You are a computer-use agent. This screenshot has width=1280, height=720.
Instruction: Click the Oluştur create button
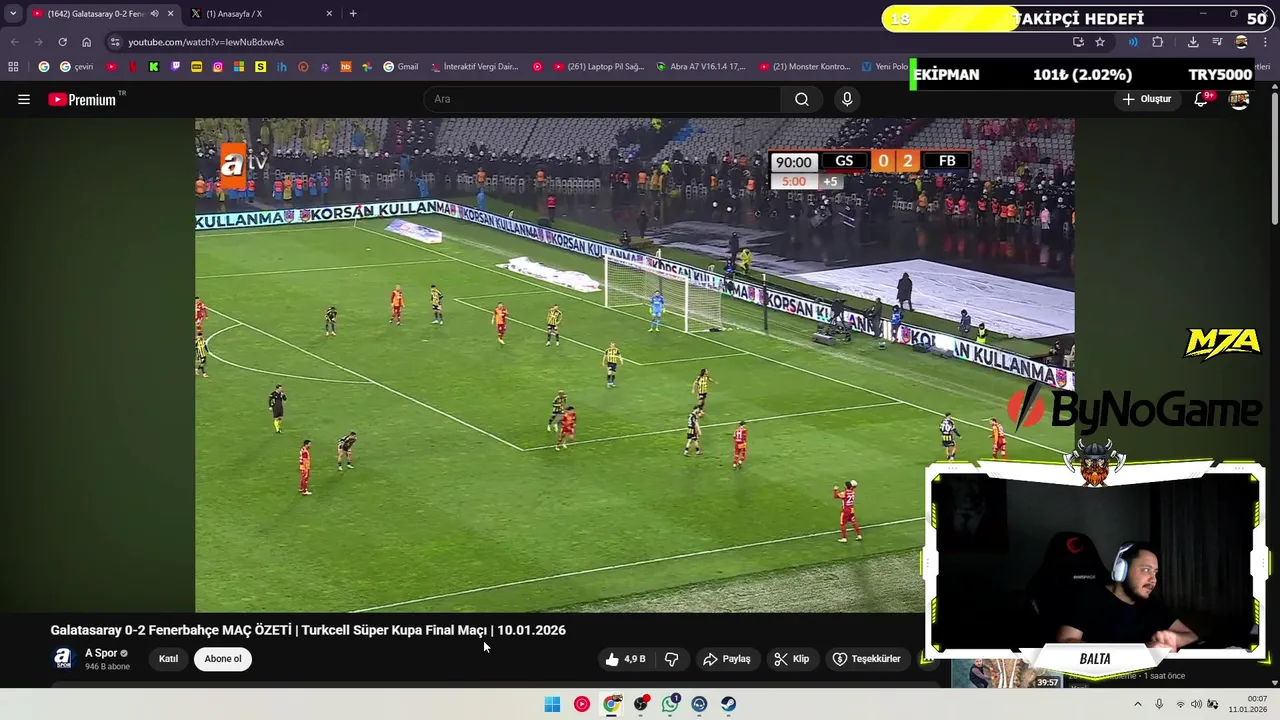click(x=1146, y=99)
